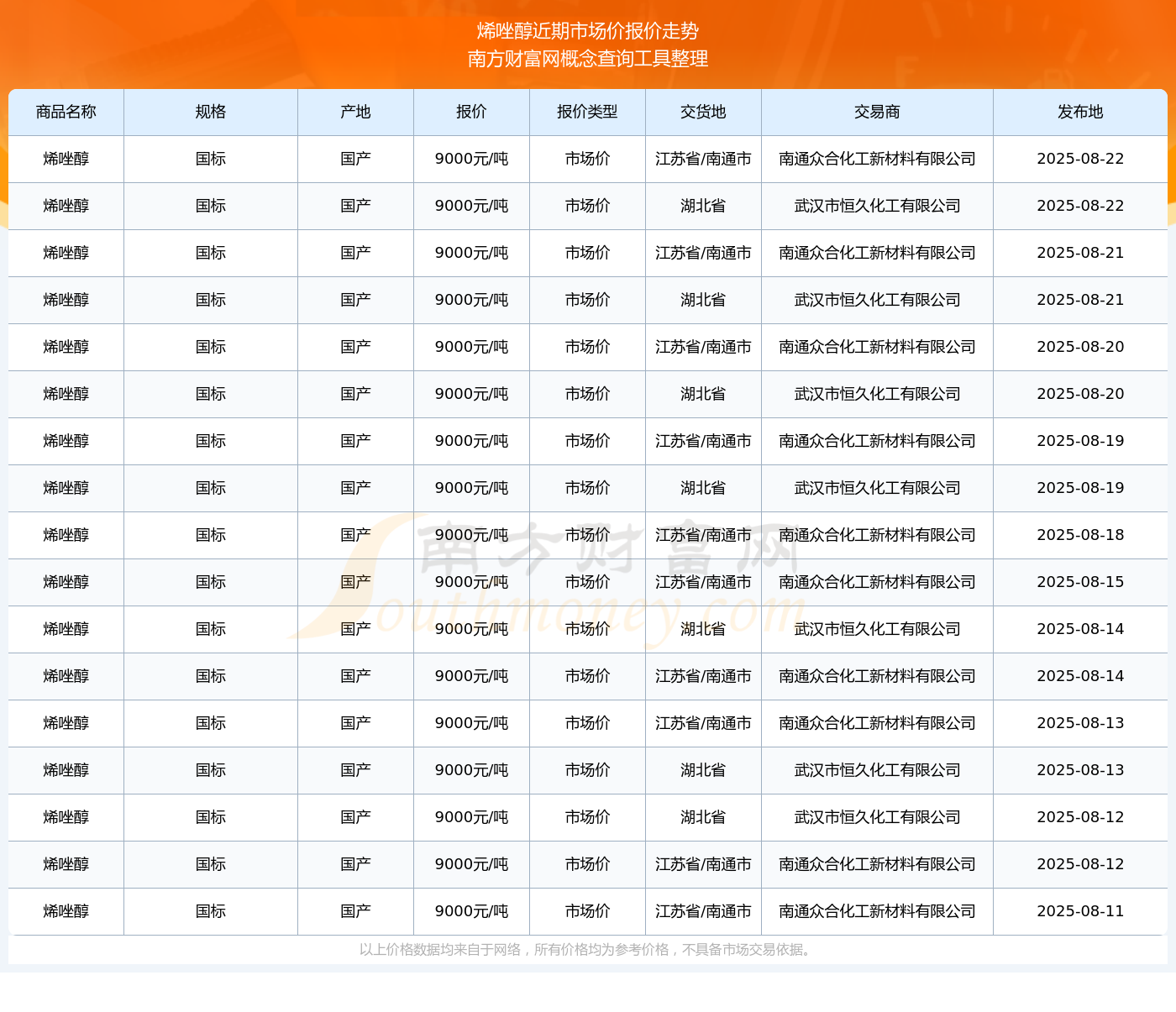Click date 2025-08-12 in the 武汉市恒久化工 row
1176x1012 pixels.
pyautogui.click(x=1081, y=817)
